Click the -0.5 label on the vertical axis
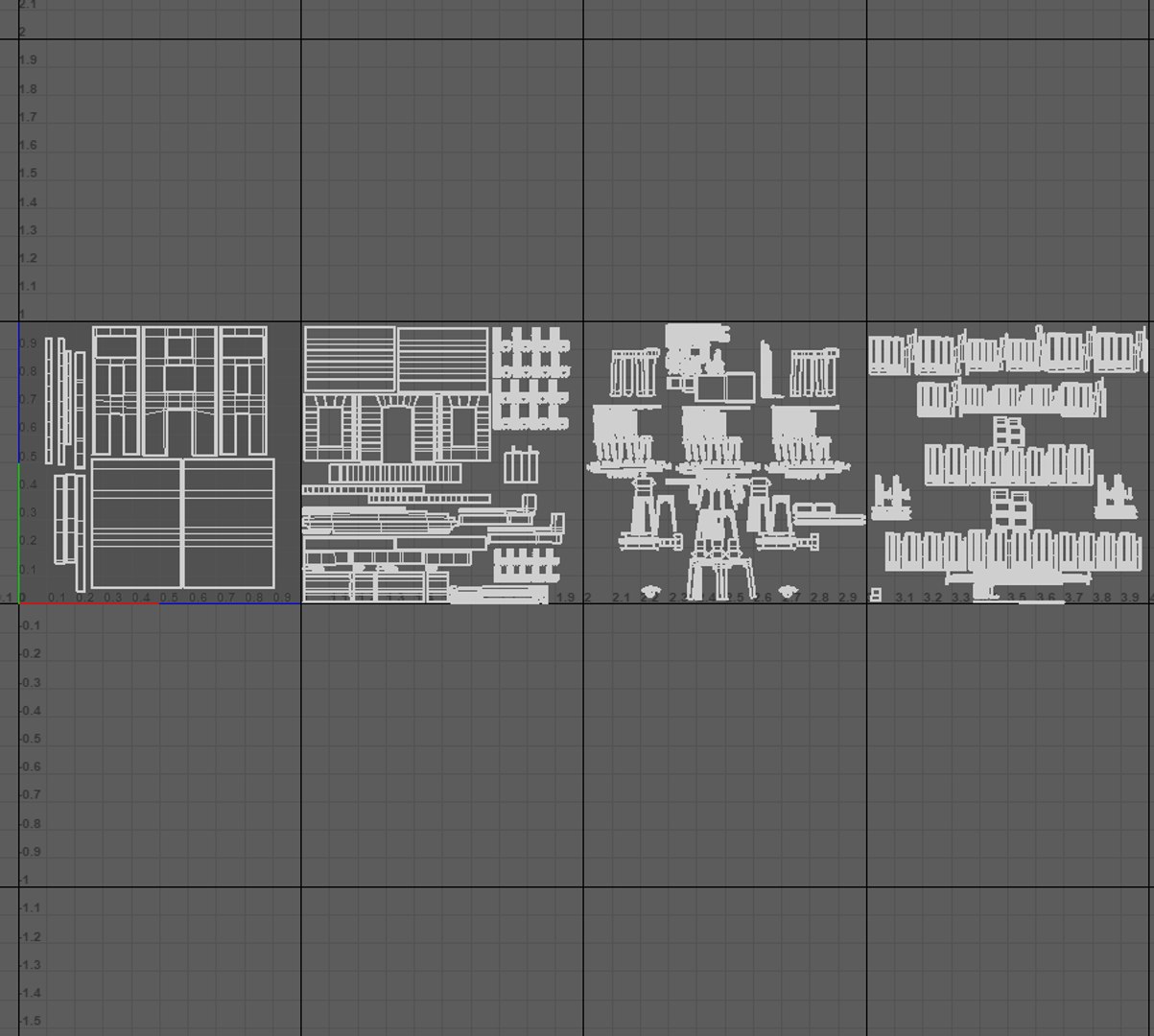The height and width of the screenshot is (1036, 1154). tap(31, 739)
